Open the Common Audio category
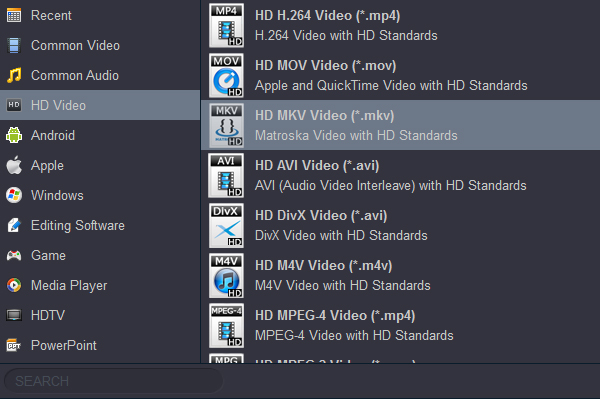This screenshot has width=600, height=399. pyautogui.click(x=100, y=75)
